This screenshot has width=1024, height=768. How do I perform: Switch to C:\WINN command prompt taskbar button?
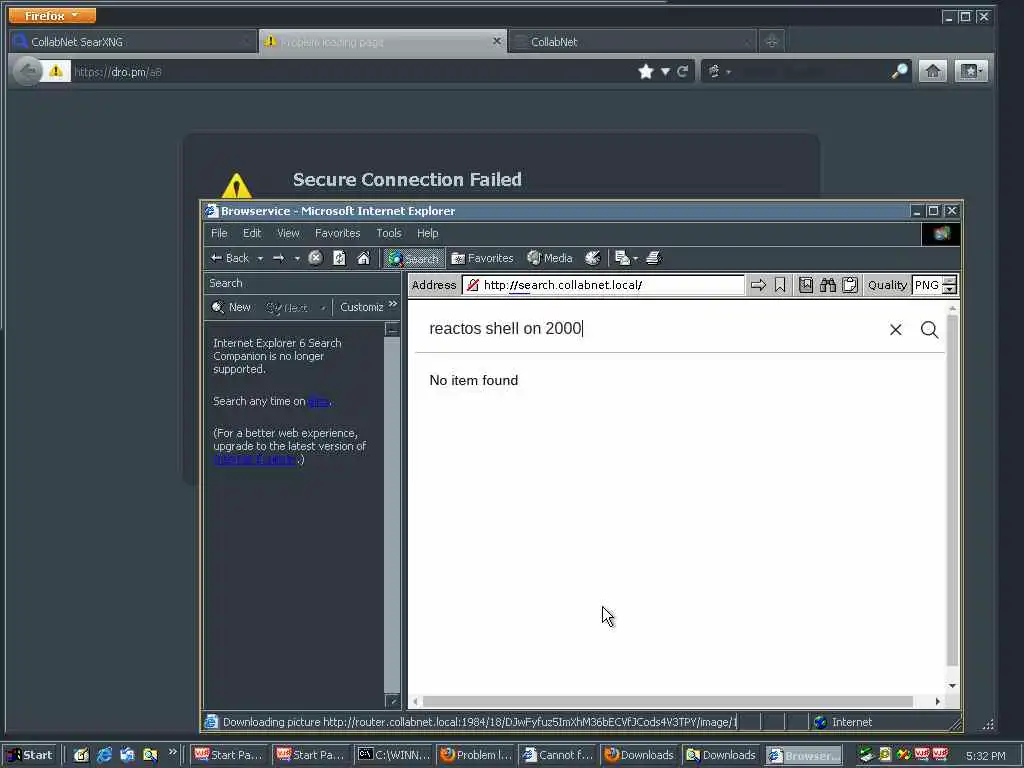click(394, 755)
